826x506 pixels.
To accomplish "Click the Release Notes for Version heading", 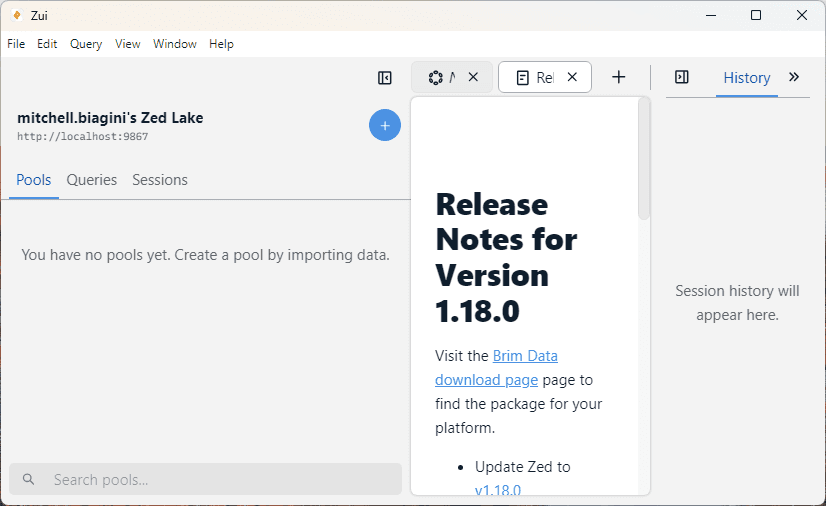I will point(506,257).
